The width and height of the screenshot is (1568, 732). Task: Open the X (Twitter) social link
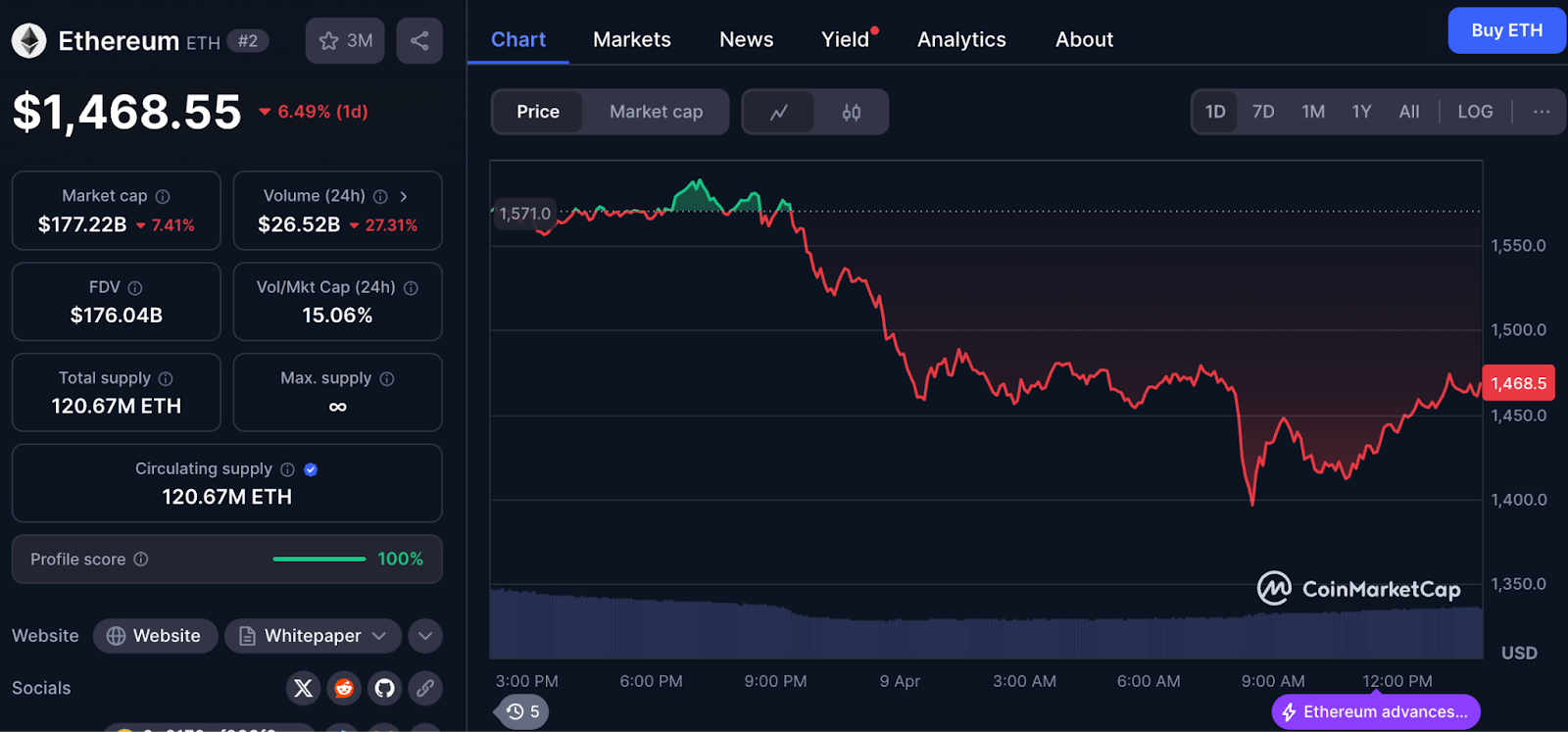(x=303, y=688)
